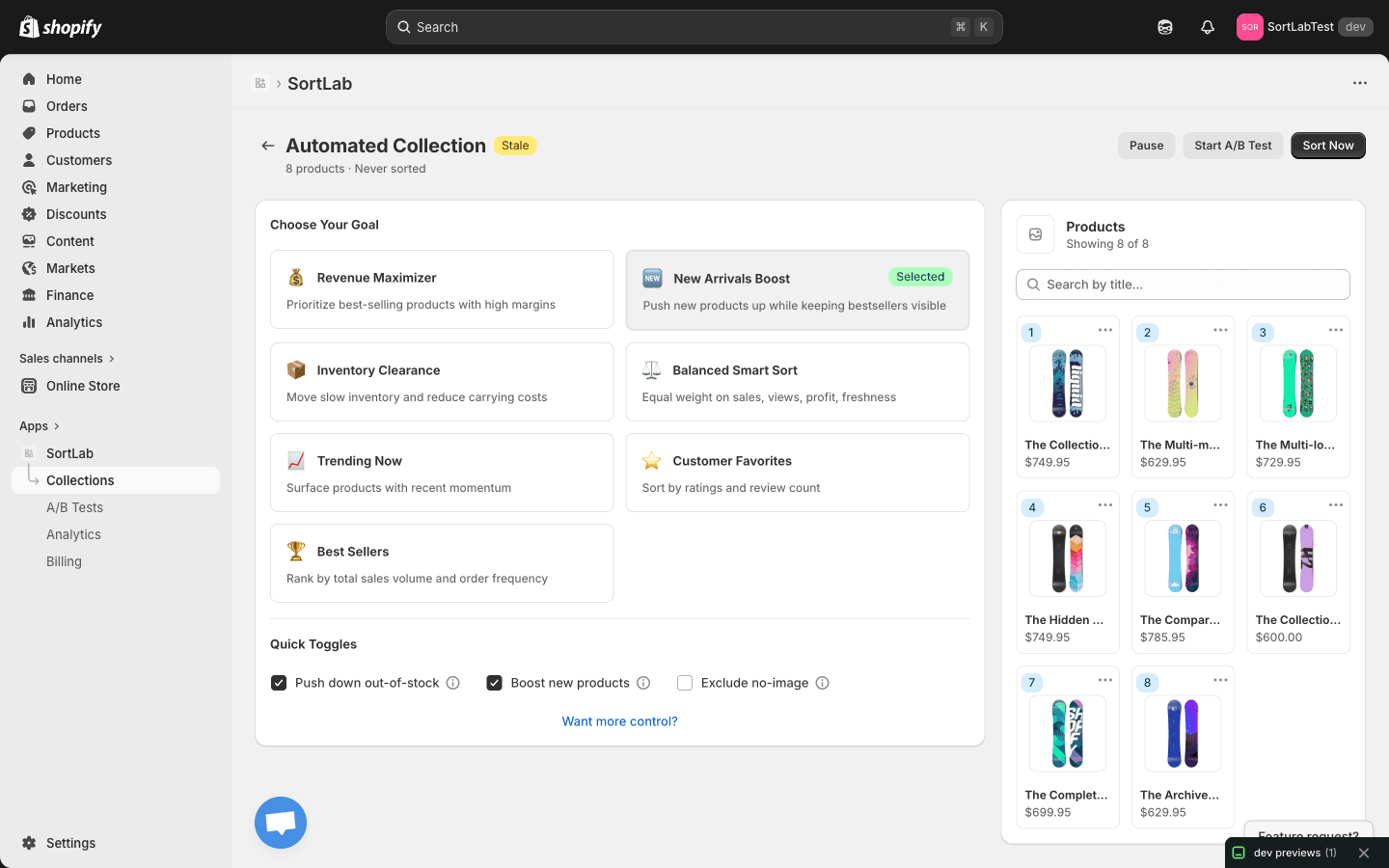Open the SortLabTest account menu
This screenshot has height=868, width=1389.
[1304, 27]
